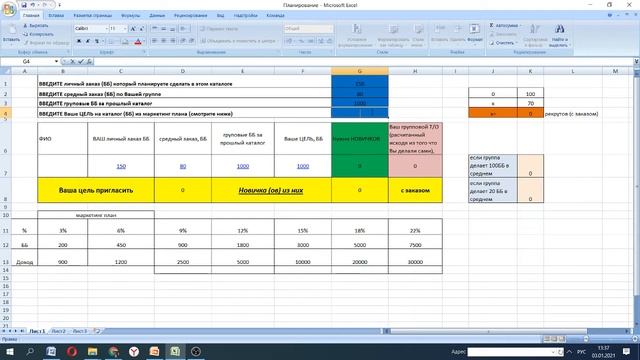Switch to the Главная ribbon tab
Viewport: 640px width, 360px height.
tap(31, 16)
